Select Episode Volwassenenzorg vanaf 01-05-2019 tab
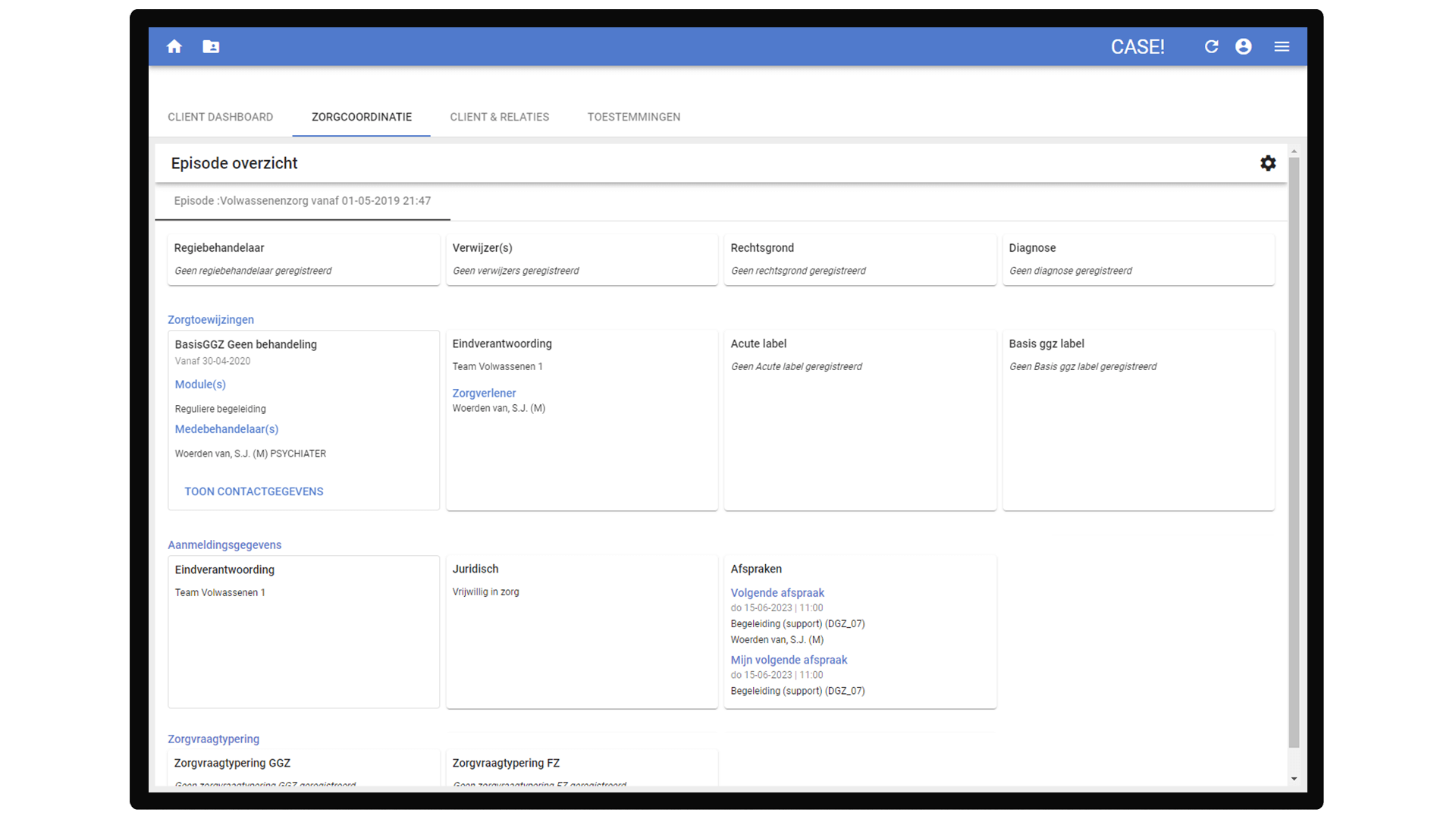Image resolution: width=1456 pixels, height=819 pixels. coord(302,201)
